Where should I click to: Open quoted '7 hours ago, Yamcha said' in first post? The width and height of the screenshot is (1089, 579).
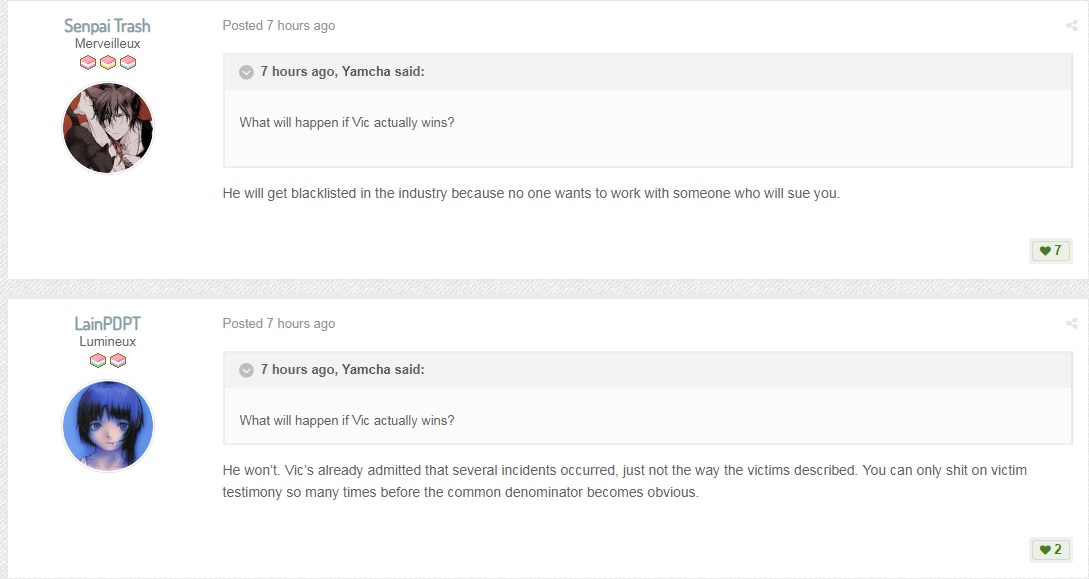pos(342,72)
